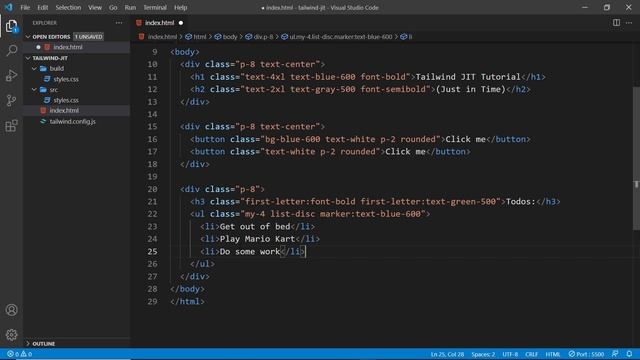Click the feedback icon in status bar
This screenshot has height=360, width=640.
click(x=615, y=354)
